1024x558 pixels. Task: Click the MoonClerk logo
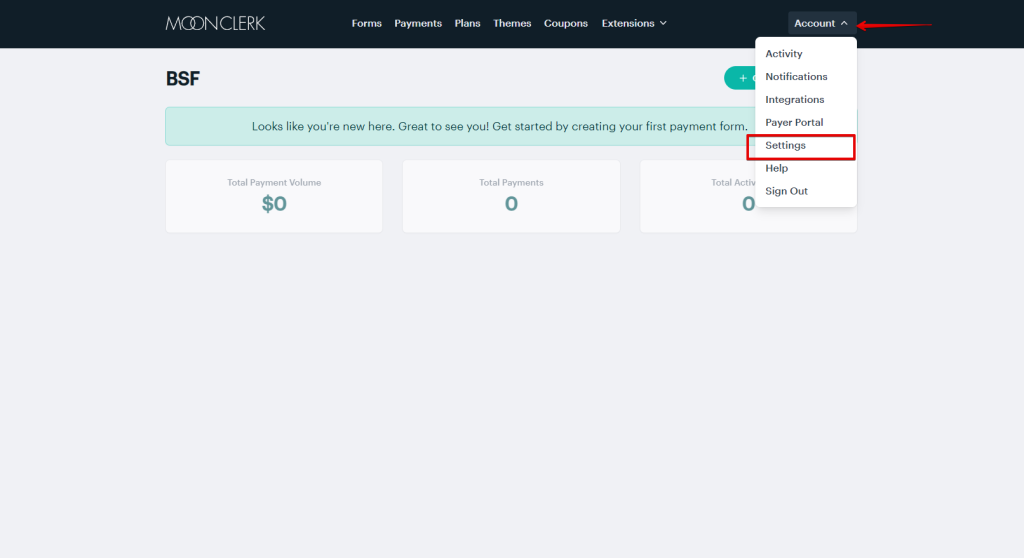pyautogui.click(x=215, y=23)
